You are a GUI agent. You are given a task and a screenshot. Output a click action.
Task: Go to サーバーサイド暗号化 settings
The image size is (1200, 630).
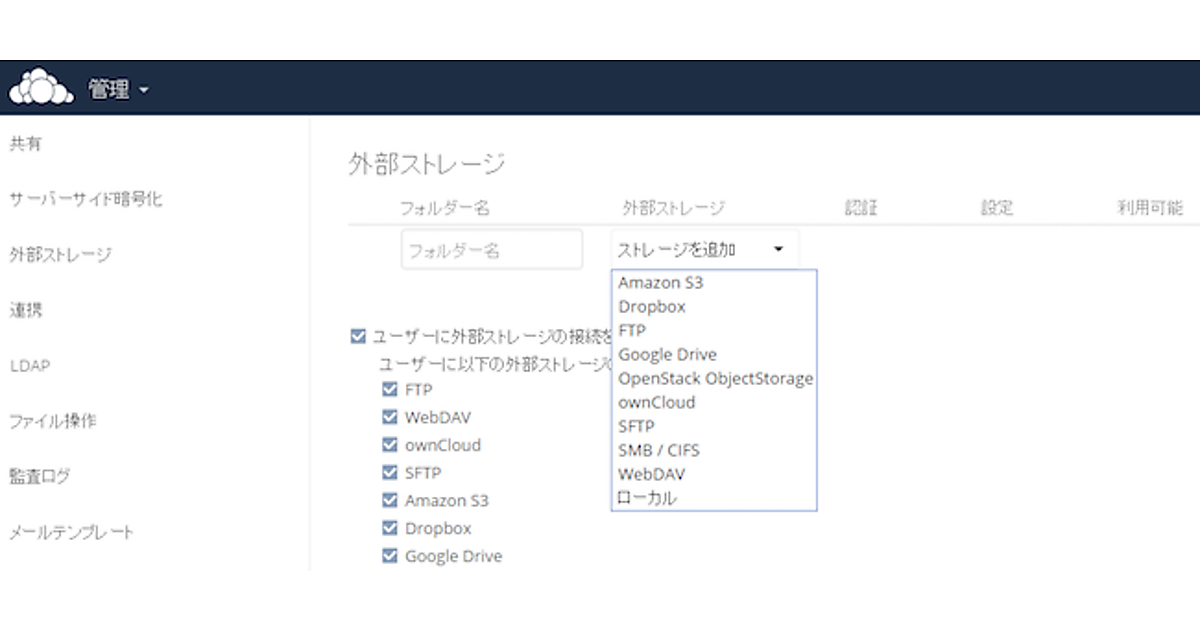(x=86, y=199)
